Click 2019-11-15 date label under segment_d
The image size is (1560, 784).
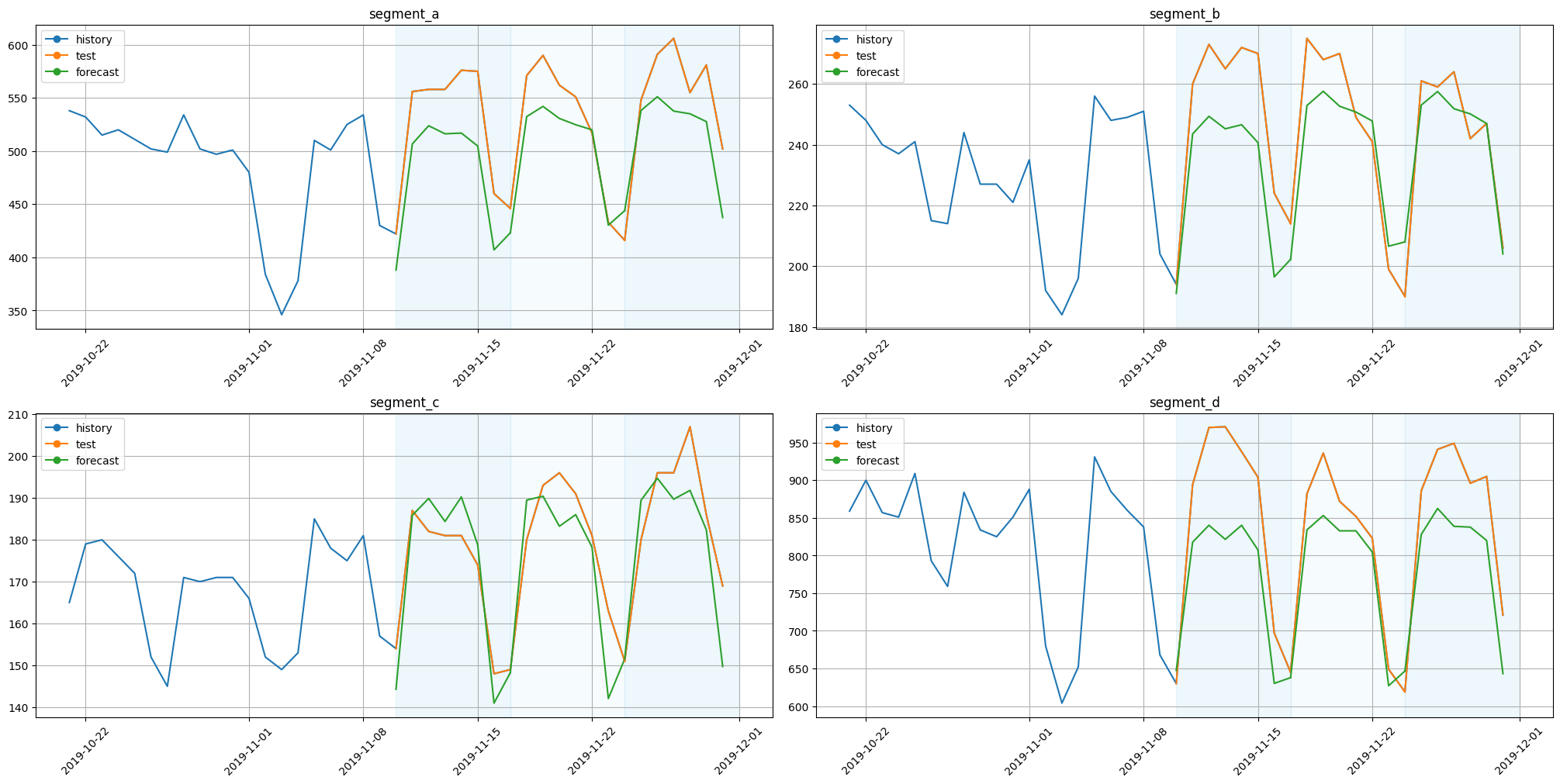coord(1257,751)
